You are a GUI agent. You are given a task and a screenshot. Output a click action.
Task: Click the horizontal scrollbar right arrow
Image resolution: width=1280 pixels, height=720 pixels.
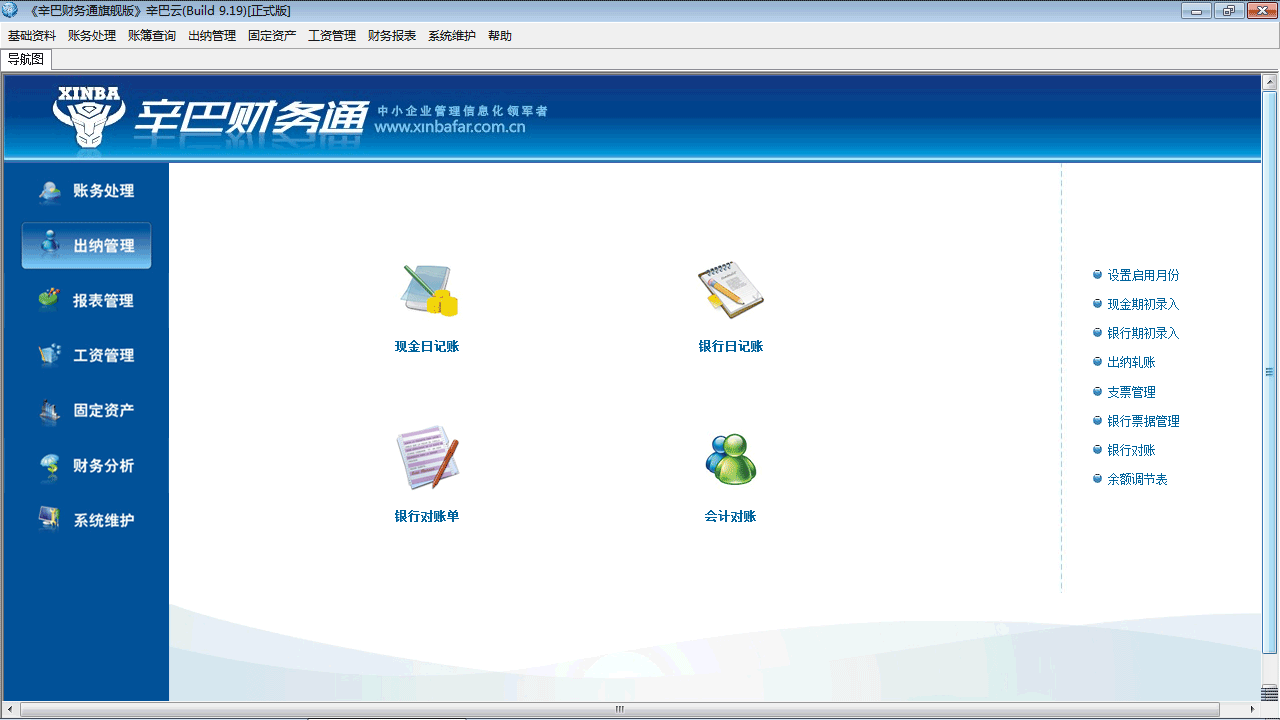[x=1254, y=709]
